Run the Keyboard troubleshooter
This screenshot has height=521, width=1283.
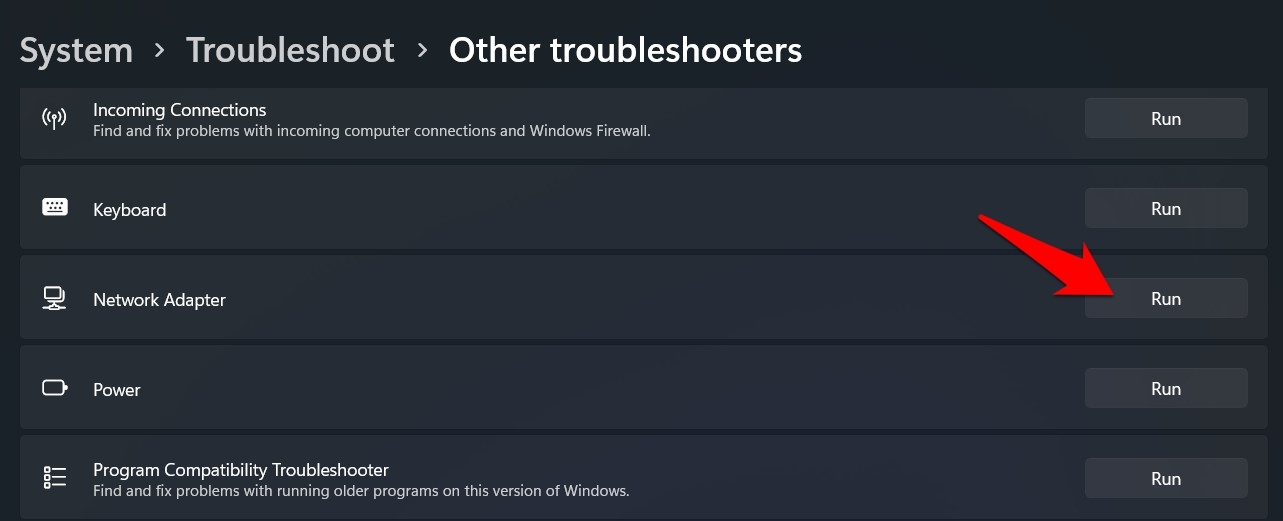1165,208
